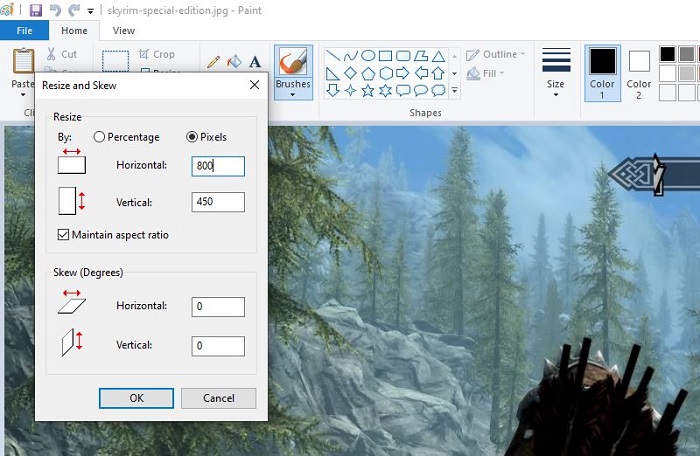This screenshot has height=456, width=700.
Task: Select the Right triangle shape
Action: pyautogui.click(x=333, y=73)
